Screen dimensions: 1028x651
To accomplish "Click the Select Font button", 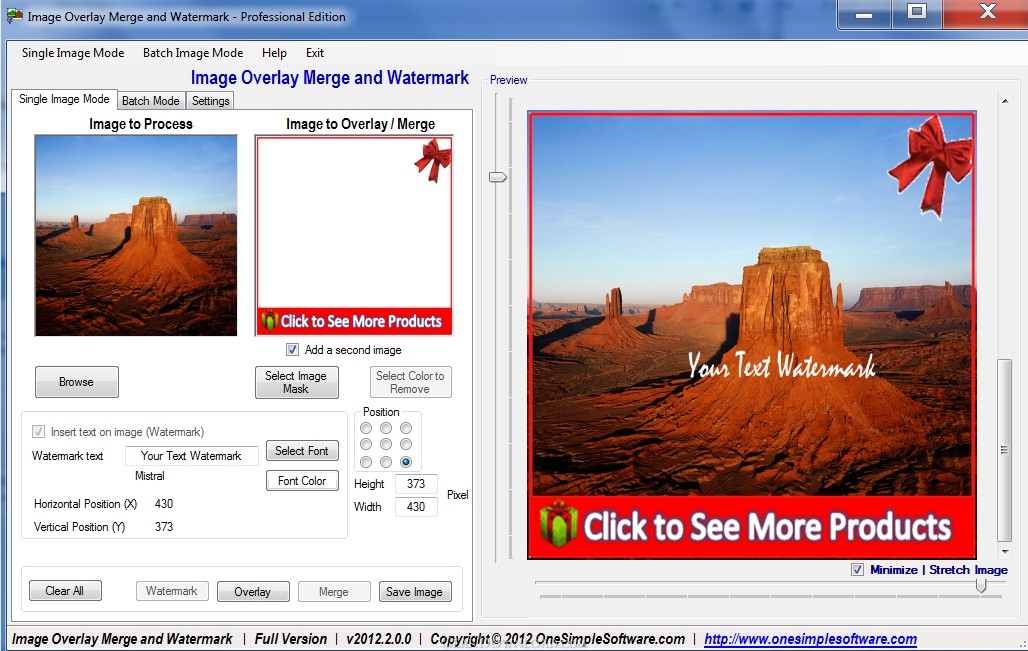I will [302, 451].
